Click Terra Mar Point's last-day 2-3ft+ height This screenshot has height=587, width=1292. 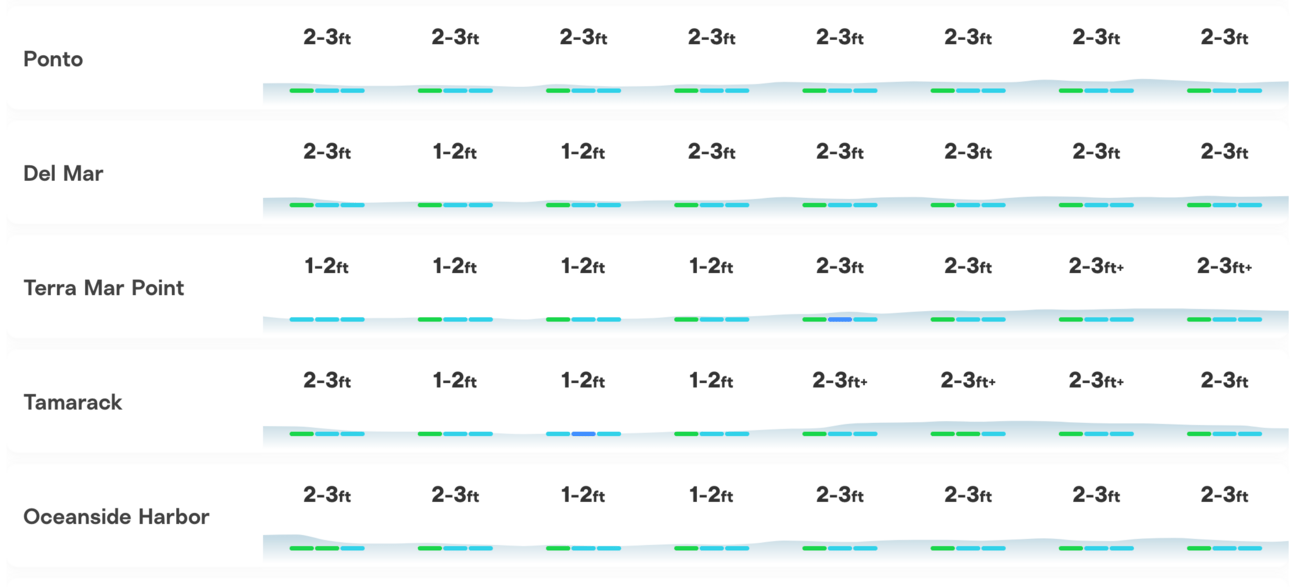click(1225, 266)
